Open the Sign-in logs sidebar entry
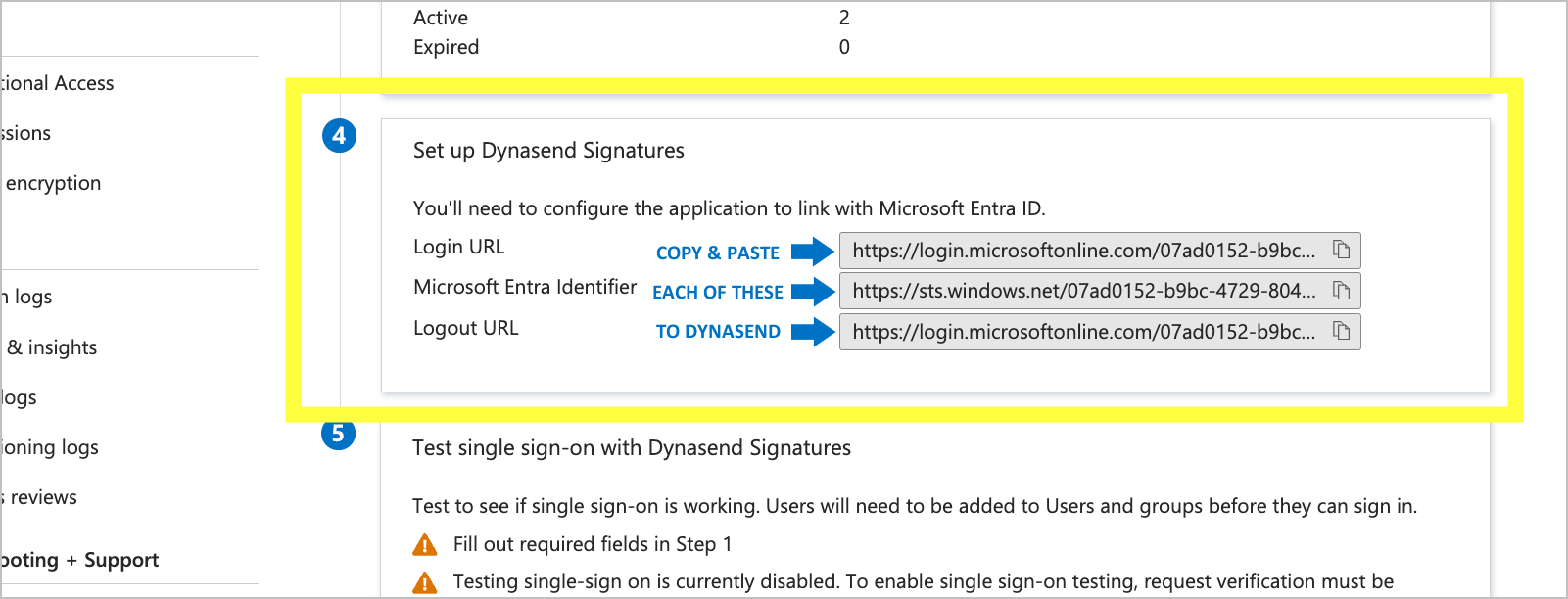 pos(26,297)
